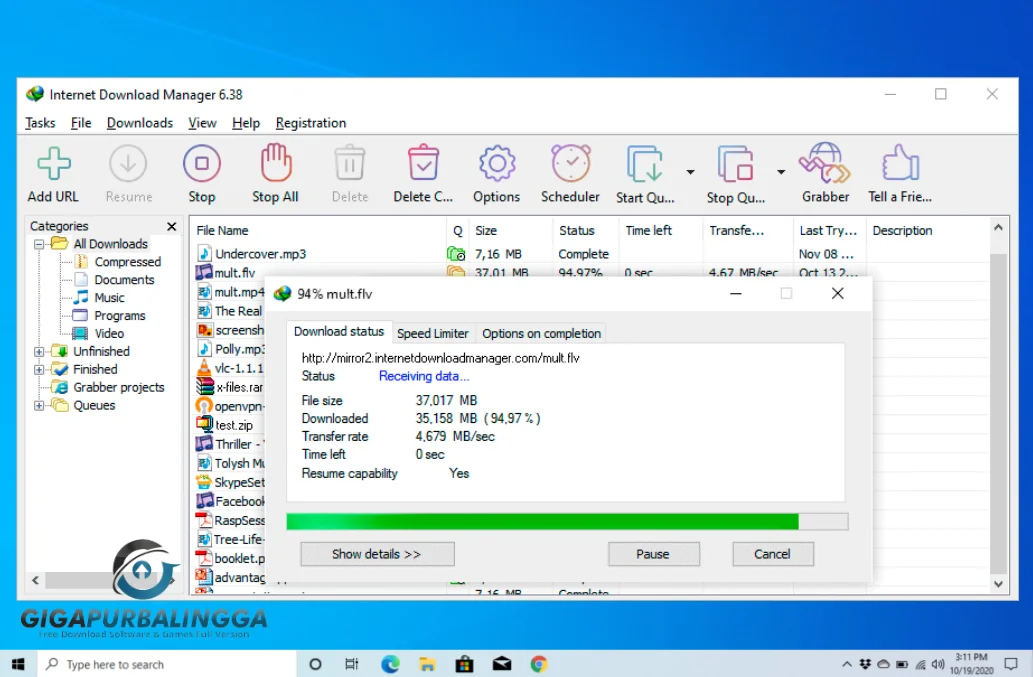The width and height of the screenshot is (1033, 677).
Task: Click the Delete Completed toolbar icon
Action: (423, 163)
